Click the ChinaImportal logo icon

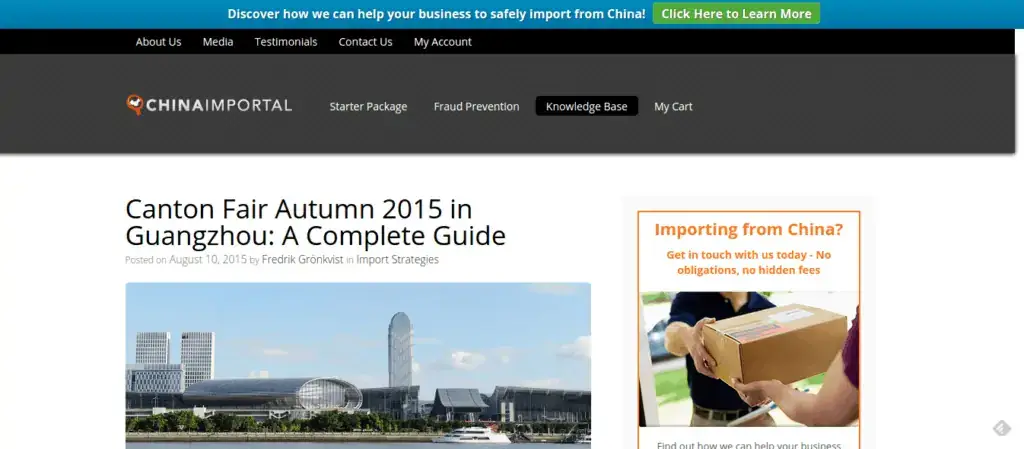[135, 104]
